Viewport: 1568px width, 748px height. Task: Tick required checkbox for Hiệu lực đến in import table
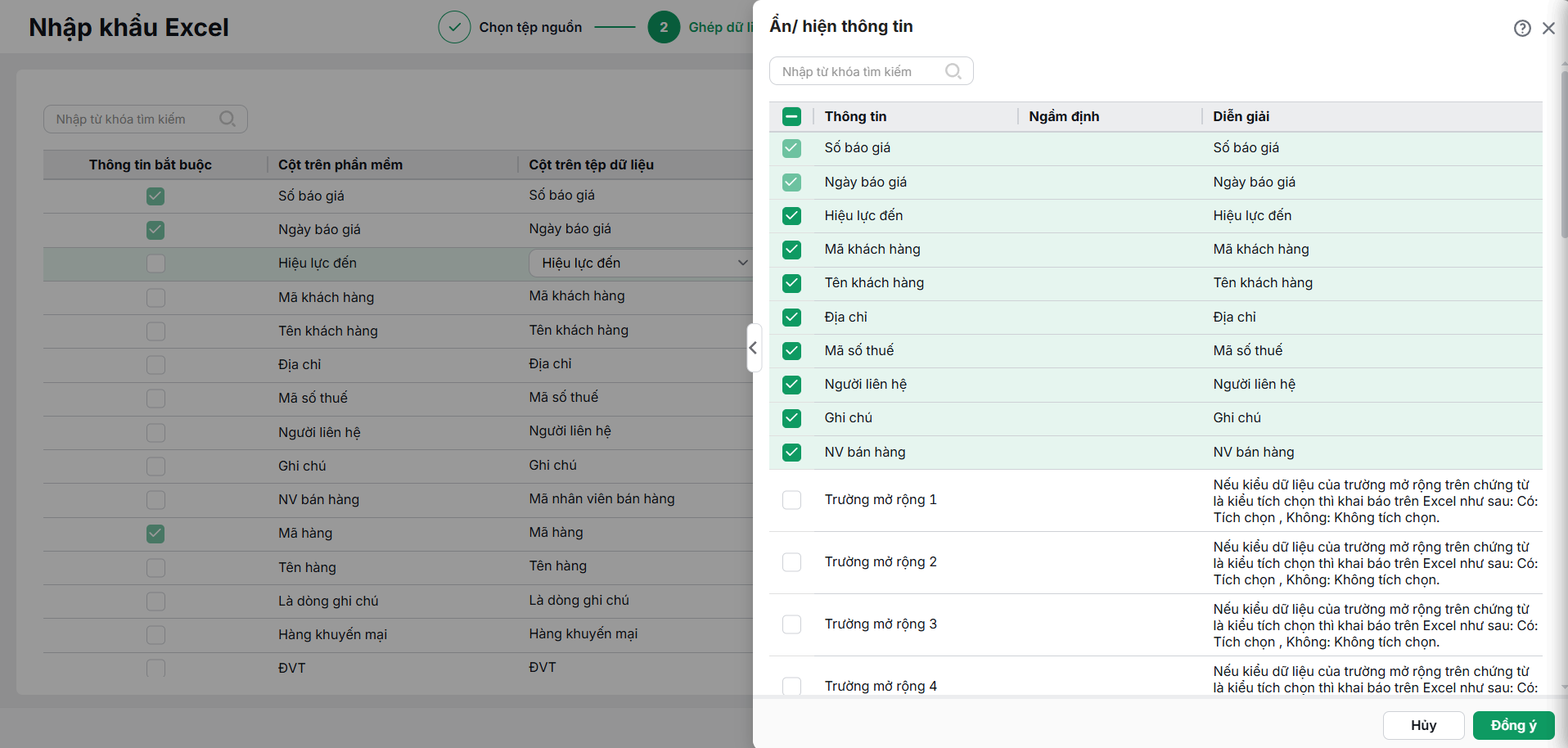[x=155, y=264]
